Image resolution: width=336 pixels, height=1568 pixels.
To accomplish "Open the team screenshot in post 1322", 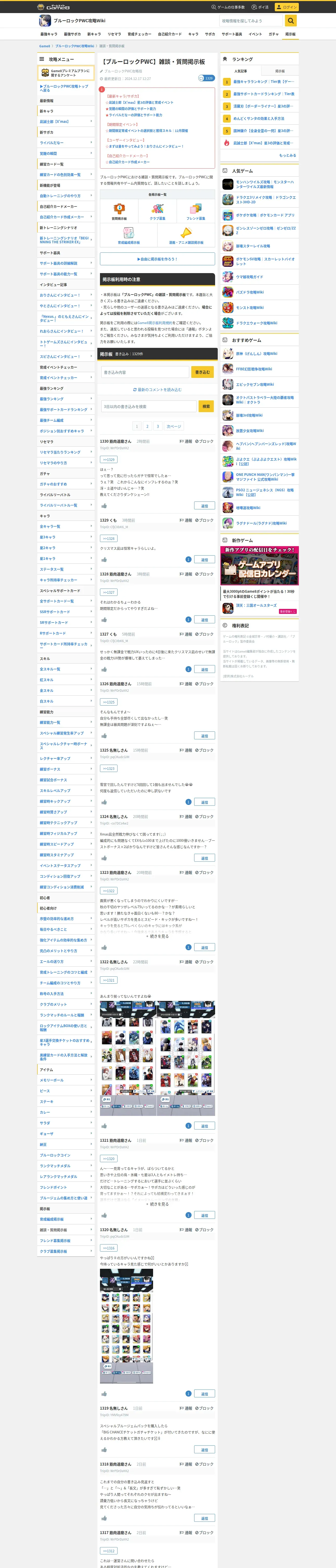I will click(157, 1058).
